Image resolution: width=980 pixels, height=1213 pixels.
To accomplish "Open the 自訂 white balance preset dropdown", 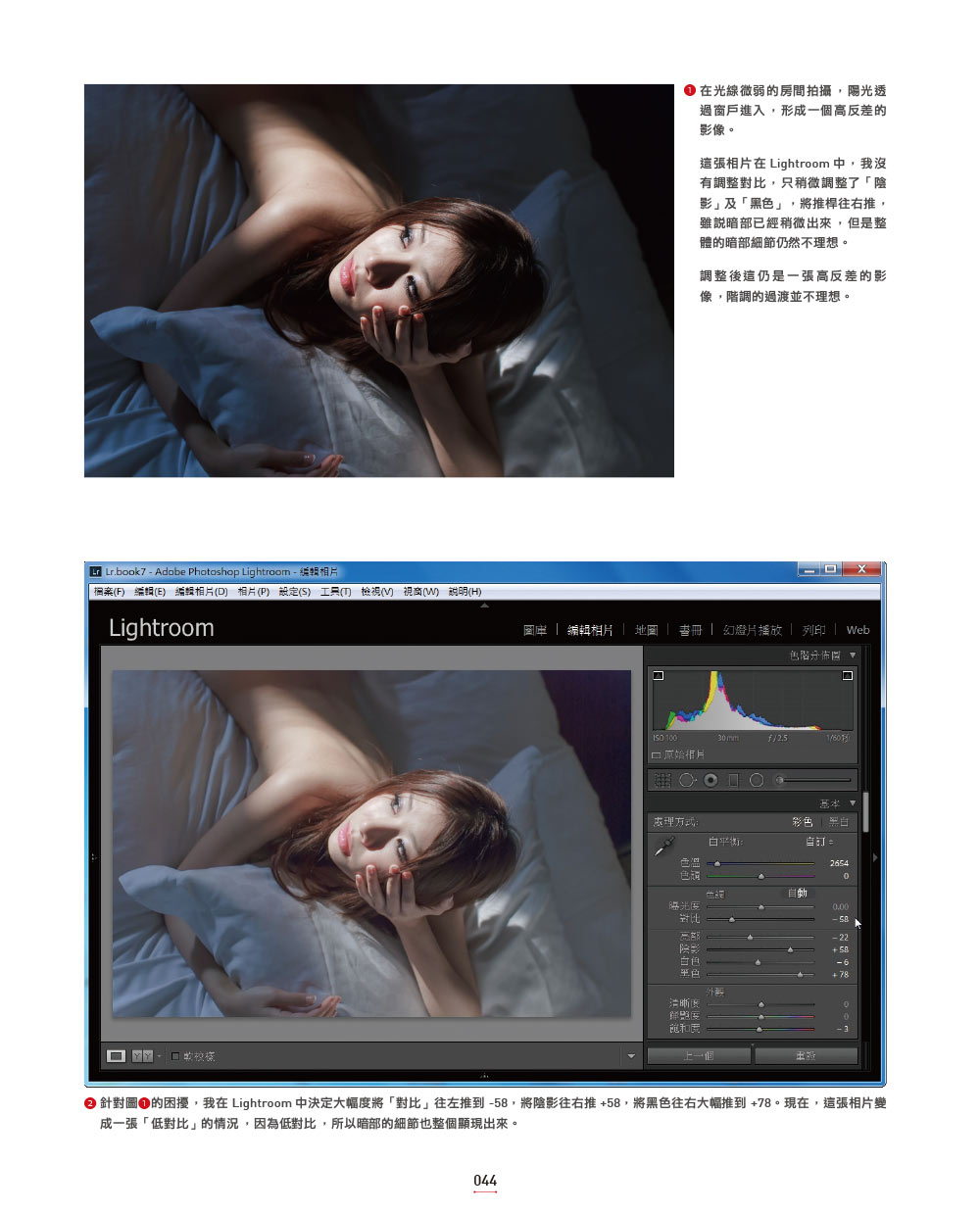I will tap(819, 842).
